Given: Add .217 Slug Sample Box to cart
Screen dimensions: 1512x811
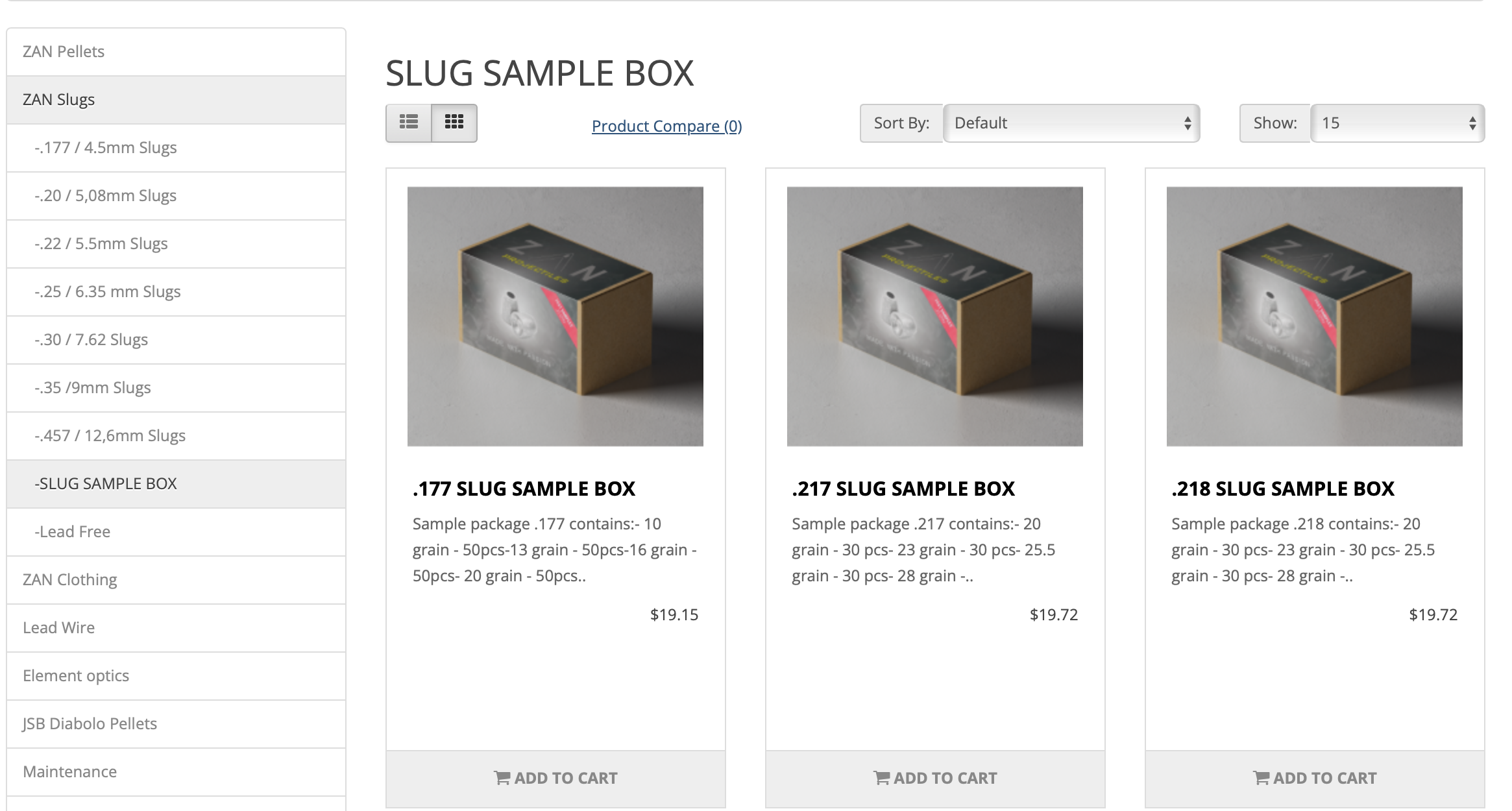Looking at the screenshot, I should pos(935,778).
